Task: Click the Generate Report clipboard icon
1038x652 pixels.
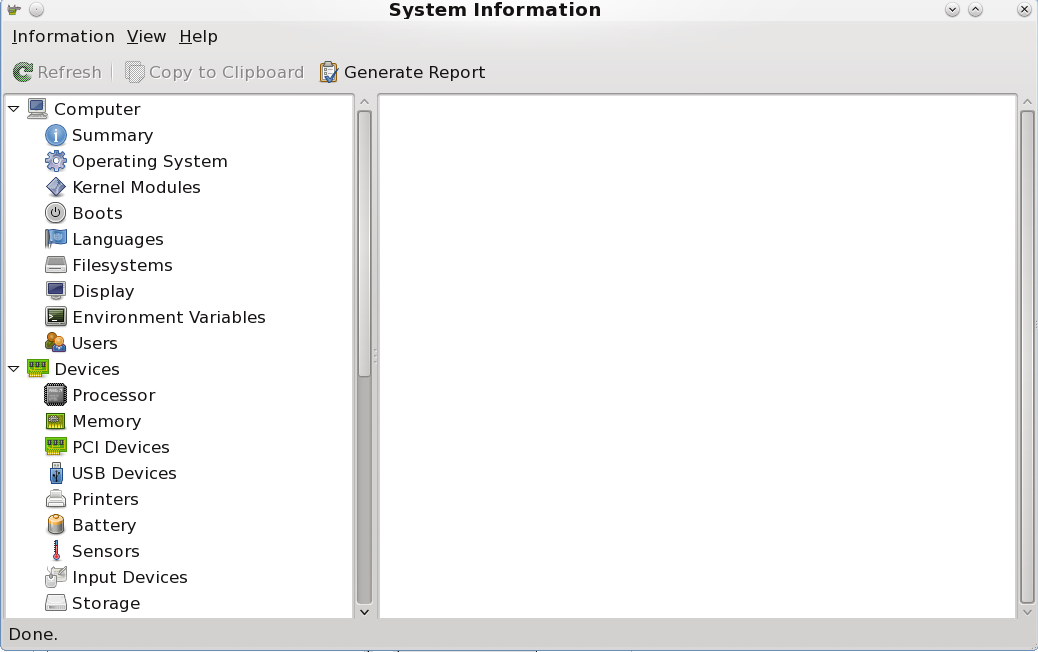Action: [329, 72]
